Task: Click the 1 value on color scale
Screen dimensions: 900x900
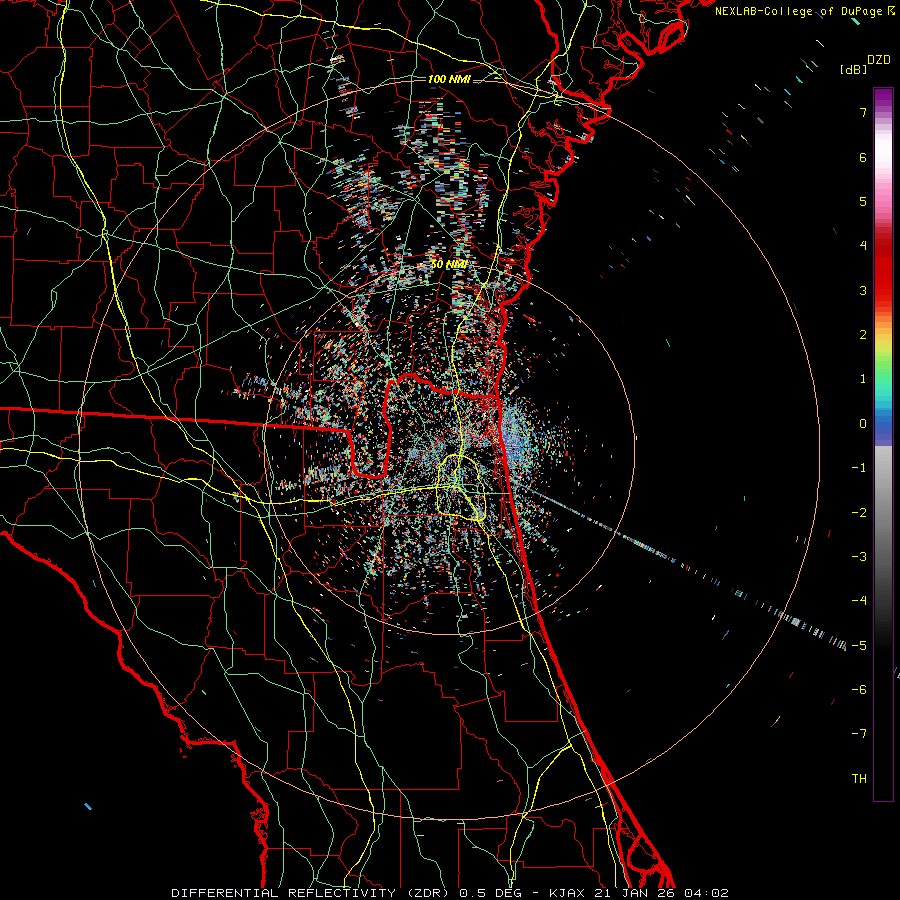Action: pyautogui.click(x=863, y=379)
